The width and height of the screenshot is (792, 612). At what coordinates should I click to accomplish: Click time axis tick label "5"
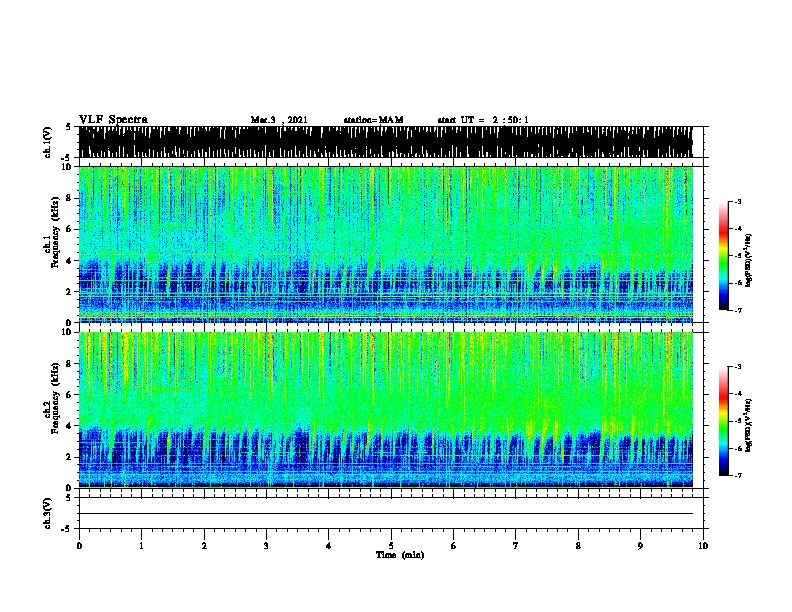(391, 546)
